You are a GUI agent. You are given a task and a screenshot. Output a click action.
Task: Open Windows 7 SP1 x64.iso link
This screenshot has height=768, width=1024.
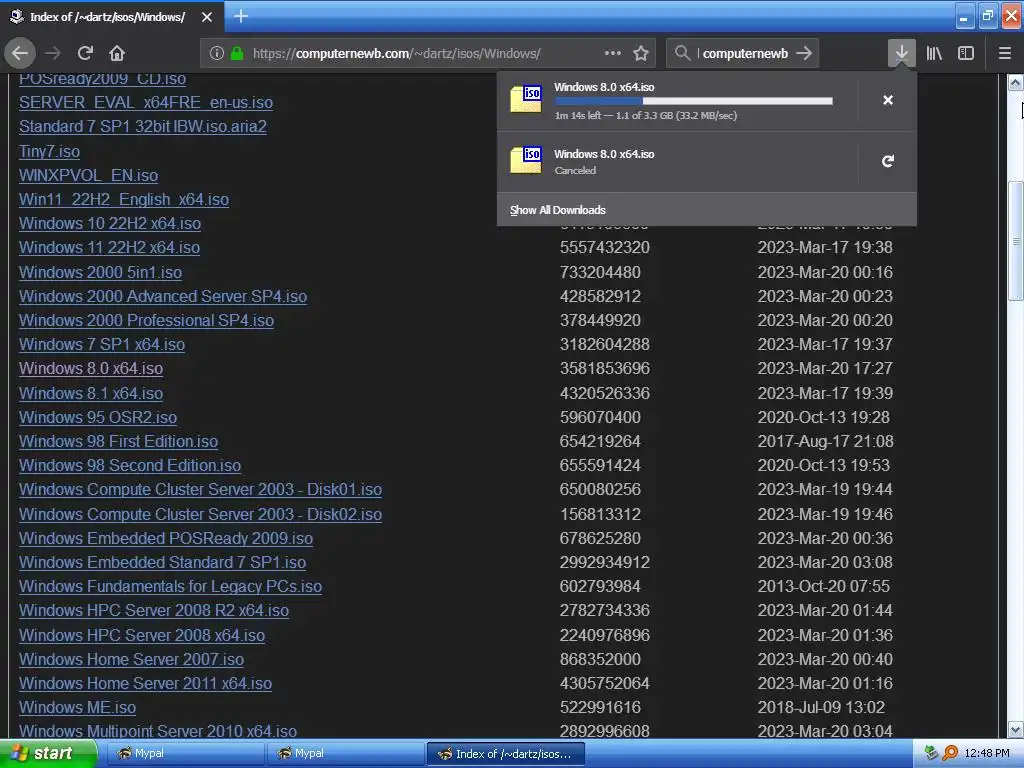coord(102,344)
